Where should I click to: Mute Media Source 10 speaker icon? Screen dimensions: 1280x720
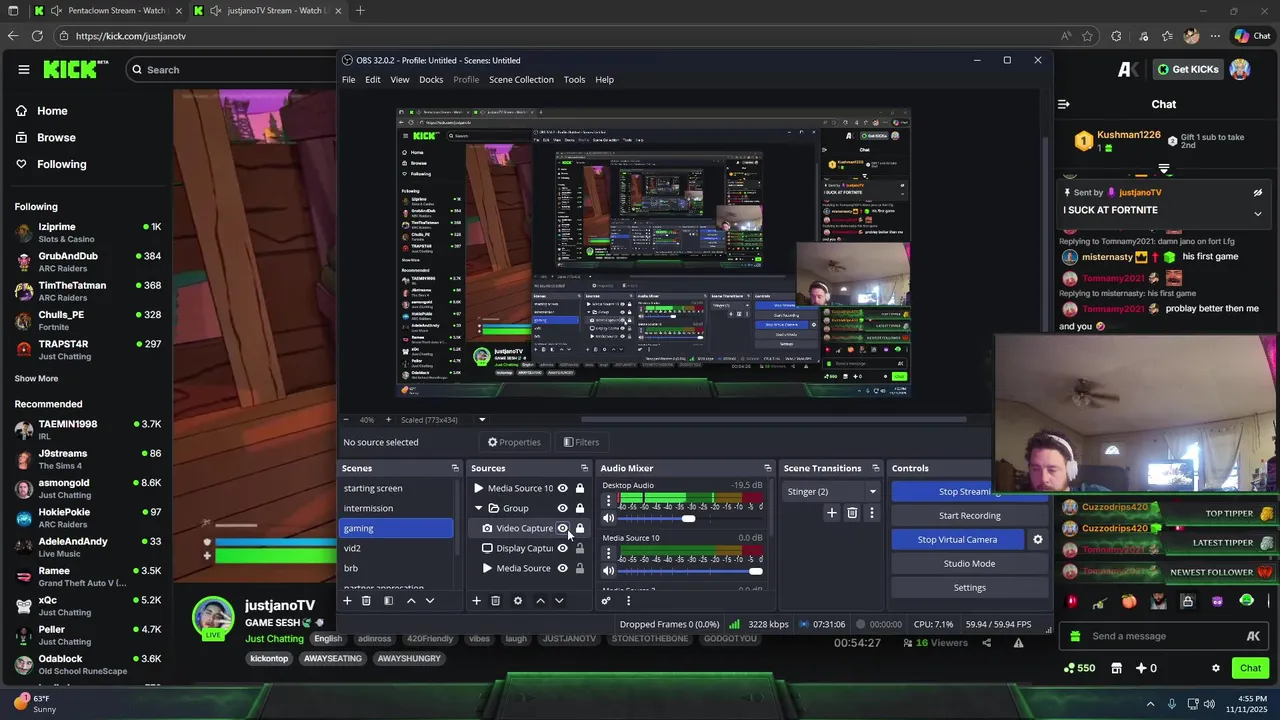(608, 571)
